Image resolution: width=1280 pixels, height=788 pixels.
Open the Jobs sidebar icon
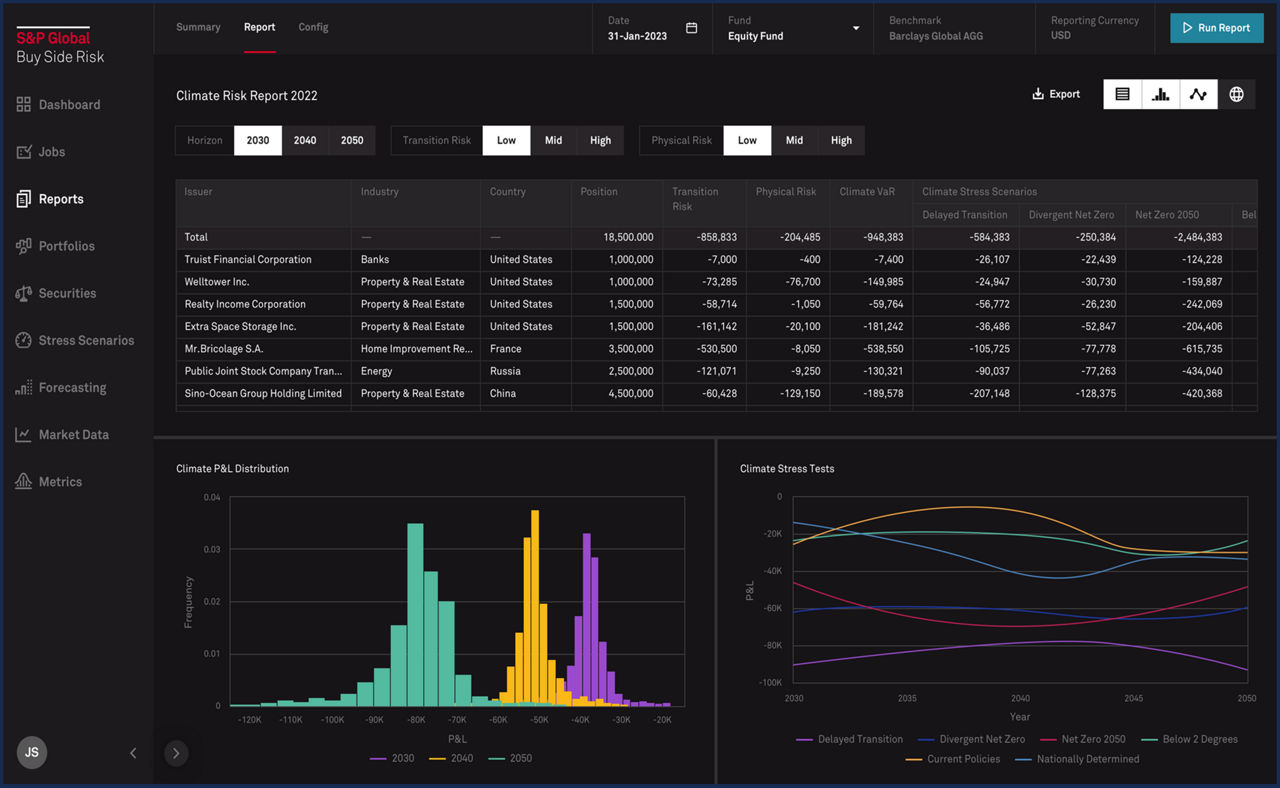24,152
